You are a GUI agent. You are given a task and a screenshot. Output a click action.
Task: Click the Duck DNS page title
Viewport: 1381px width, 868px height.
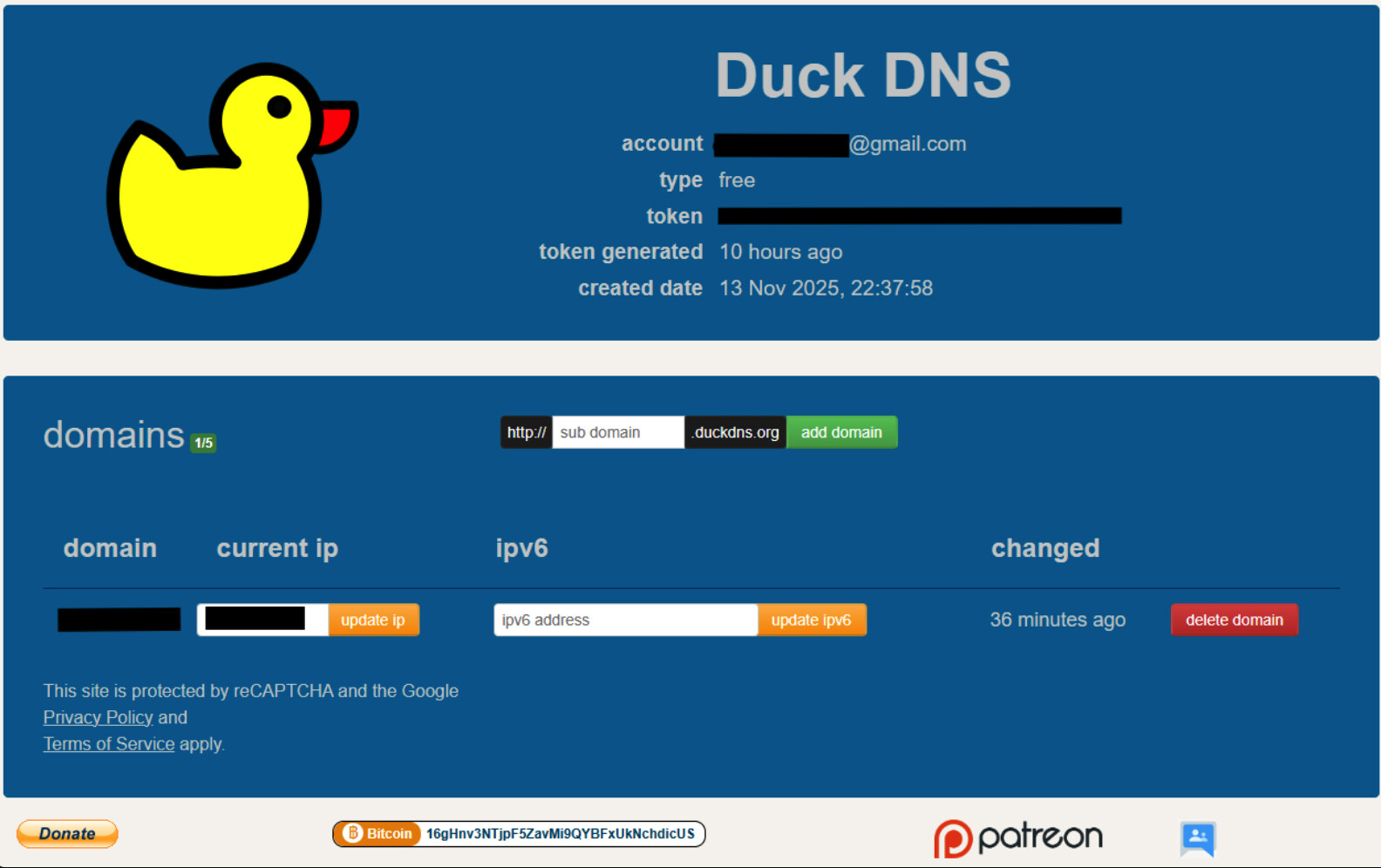862,76
